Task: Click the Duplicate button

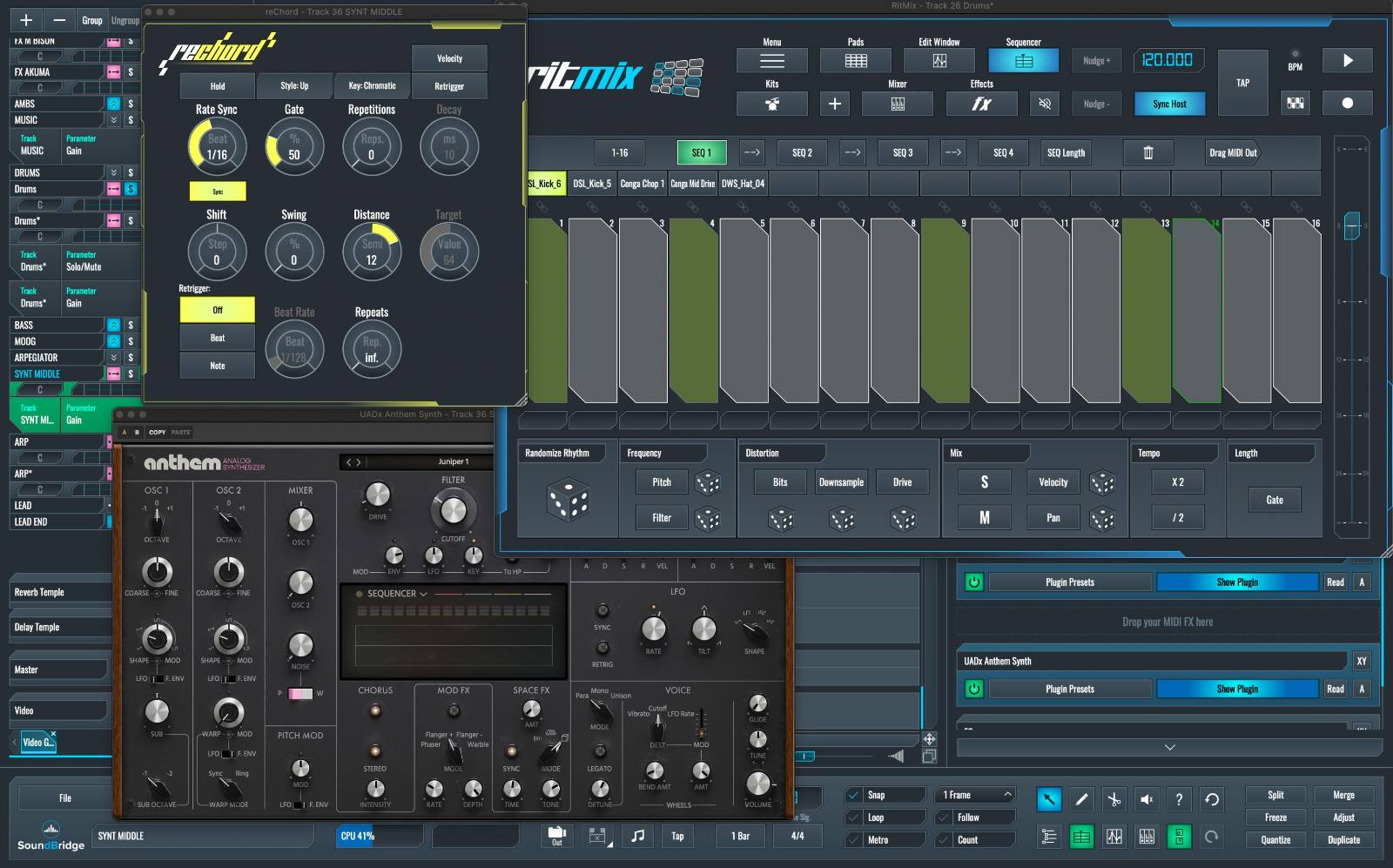Action: tap(1343, 840)
